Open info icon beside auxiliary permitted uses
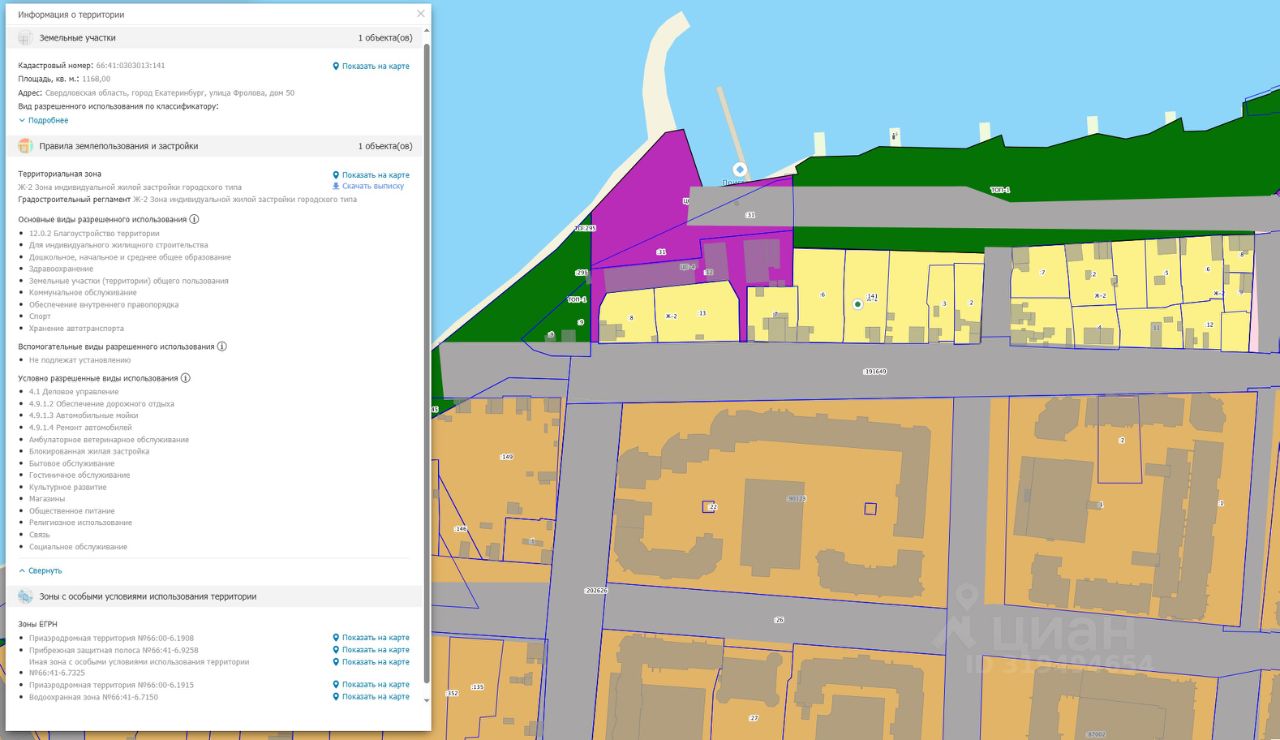1280x740 pixels. (x=222, y=346)
